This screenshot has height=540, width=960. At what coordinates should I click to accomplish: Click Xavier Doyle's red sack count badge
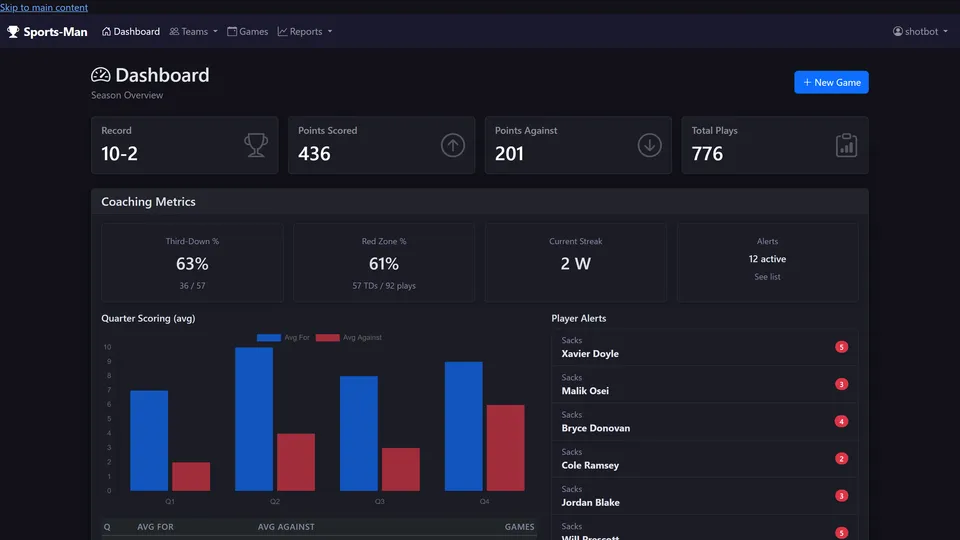[841, 347]
